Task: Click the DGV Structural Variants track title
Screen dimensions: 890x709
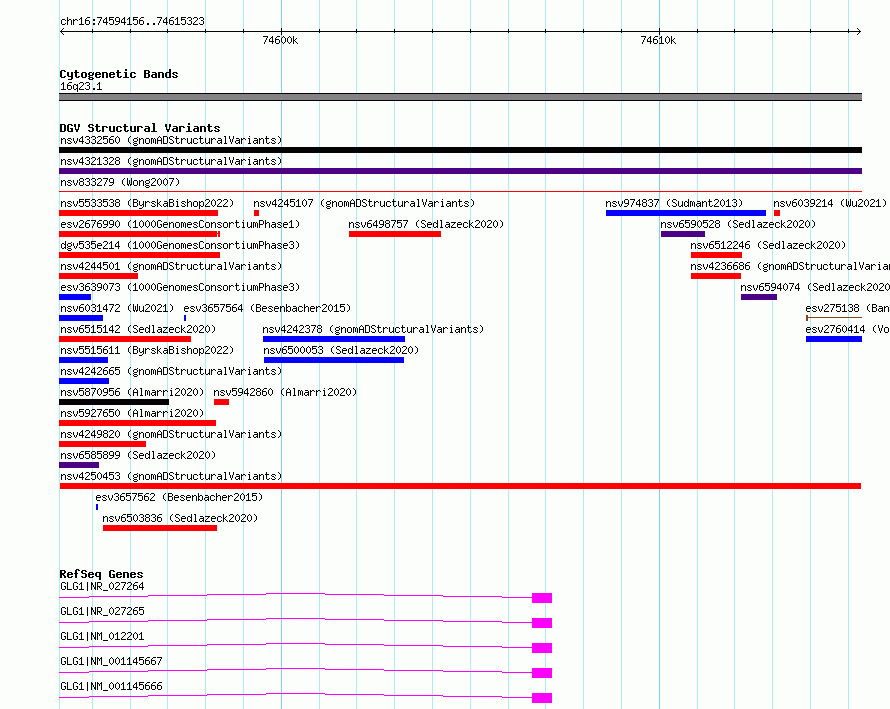Action: click(140, 128)
